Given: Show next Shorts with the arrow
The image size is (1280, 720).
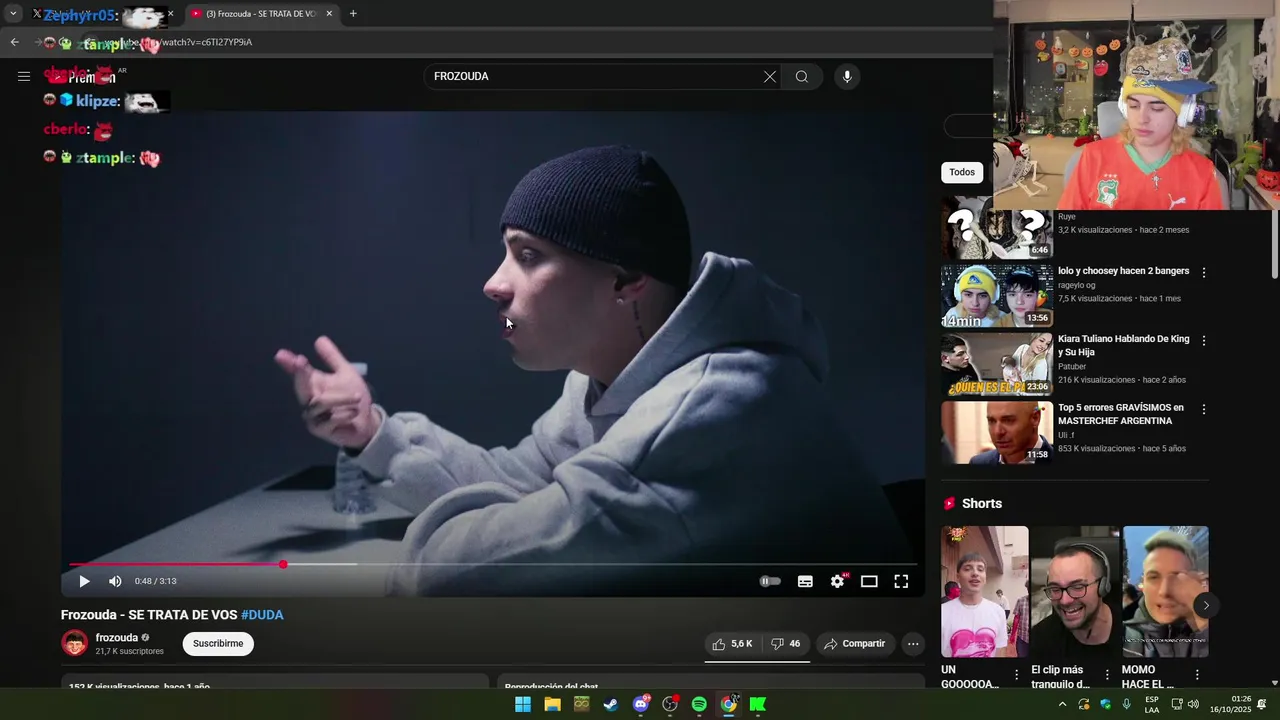Looking at the screenshot, I should pyautogui.click(x=1206, y=605).
